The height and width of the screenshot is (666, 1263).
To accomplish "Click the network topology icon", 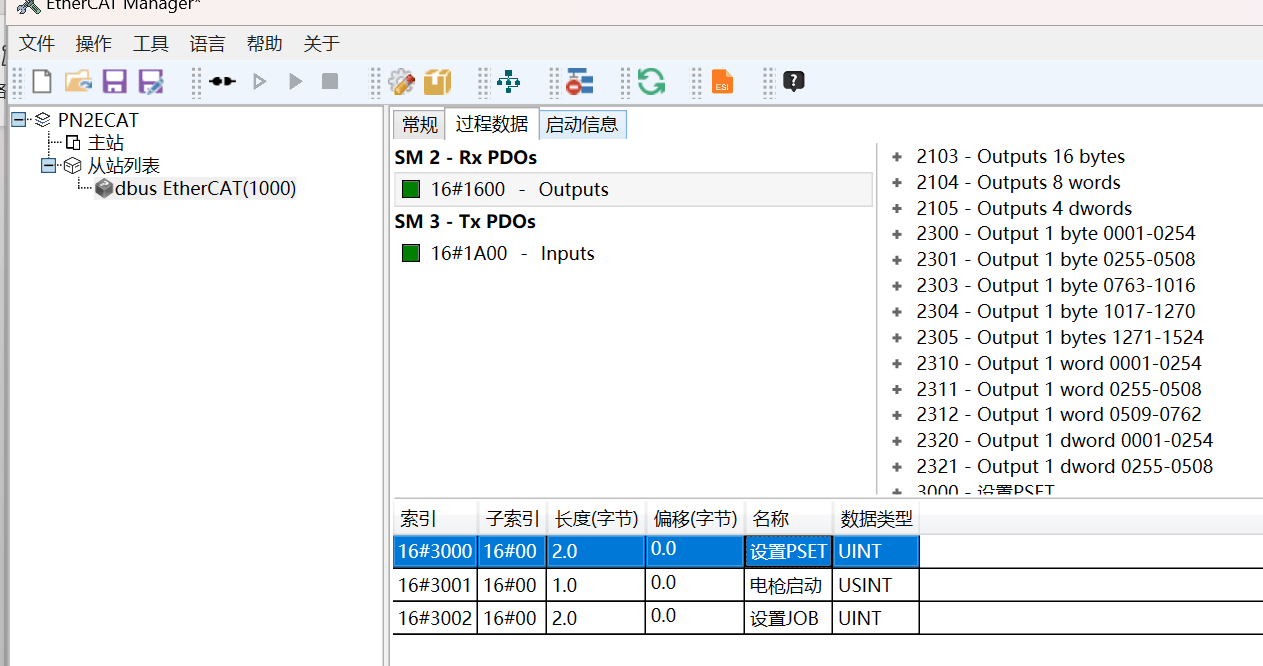I will pos(508,81).
